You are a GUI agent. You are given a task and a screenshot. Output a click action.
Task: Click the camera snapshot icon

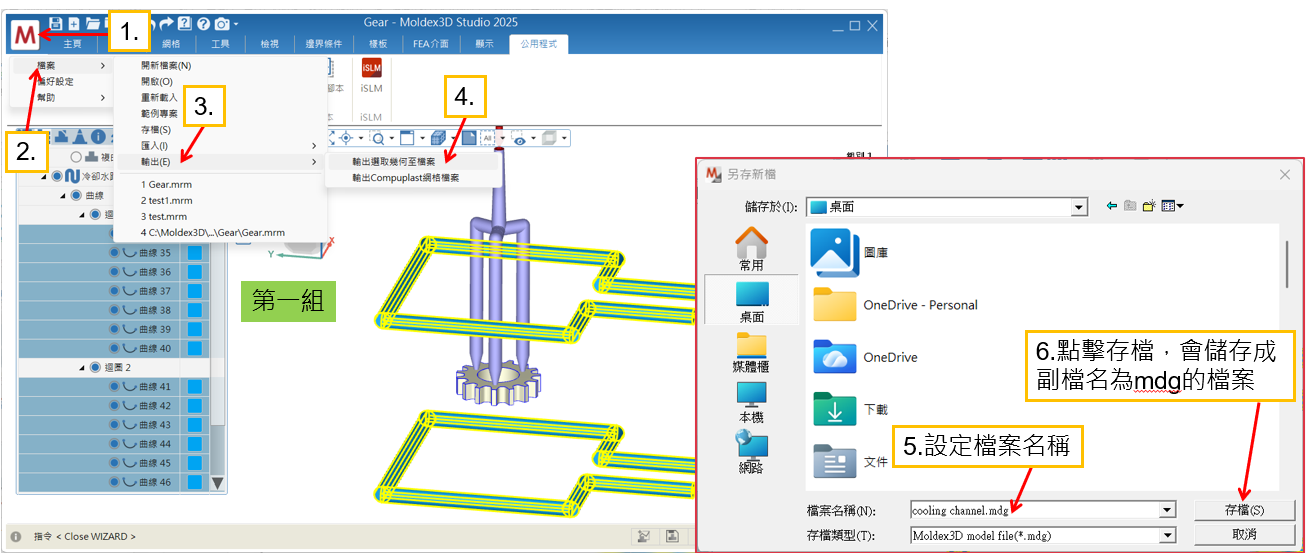pos(221,23)
